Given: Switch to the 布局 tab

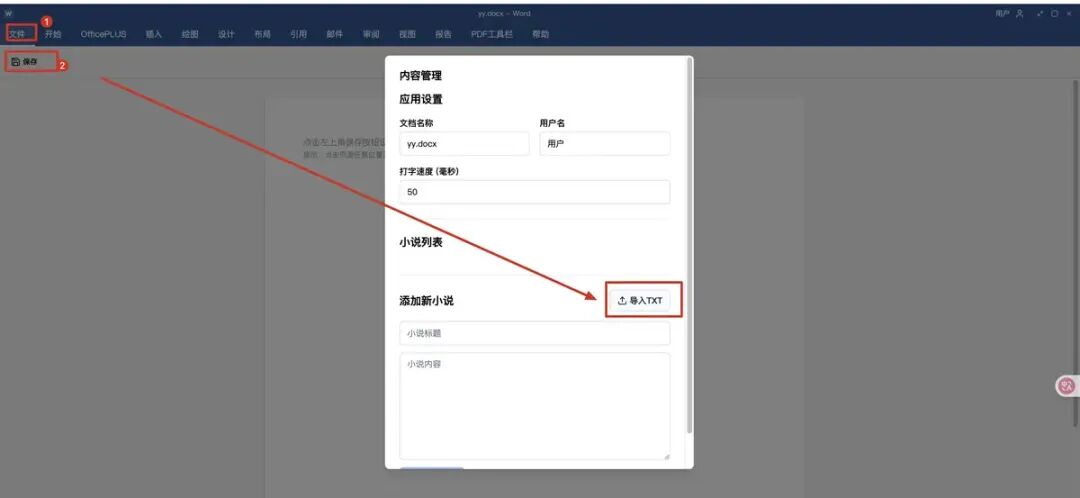Looking at the screenshot, I should coord(262,34).
